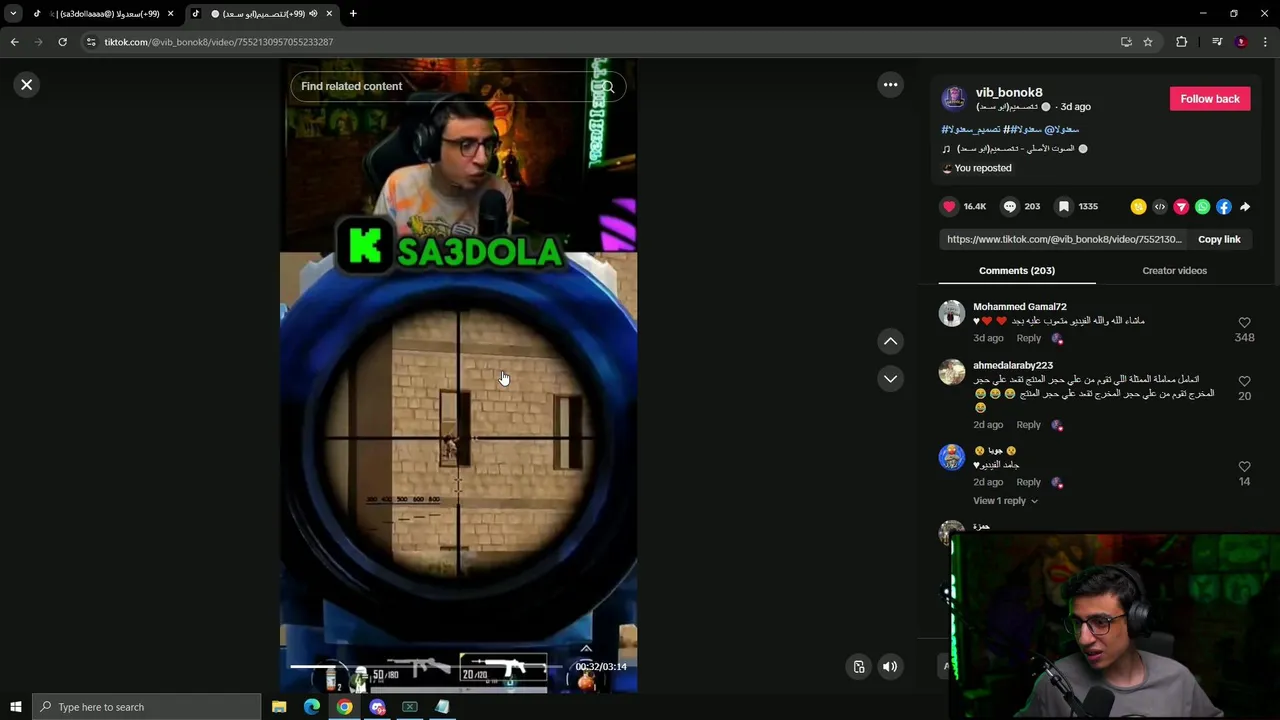Open the Chrome extensions puzzle icon
Image resolution: width=1280 pixels, height=720 pixels.
pyautogui.click(x=1182, y=42)
